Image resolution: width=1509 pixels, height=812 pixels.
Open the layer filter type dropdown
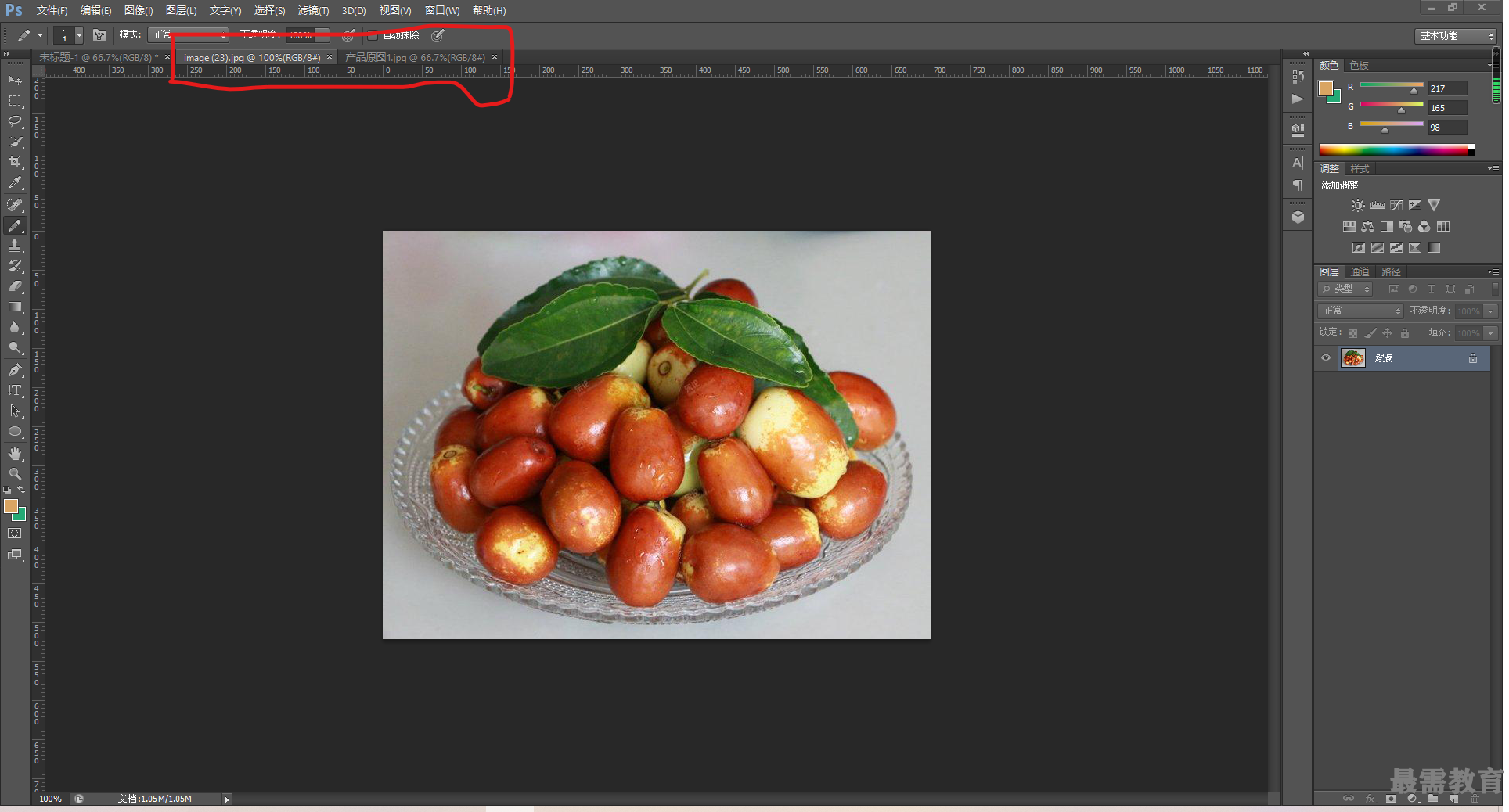pos(1345,289)
